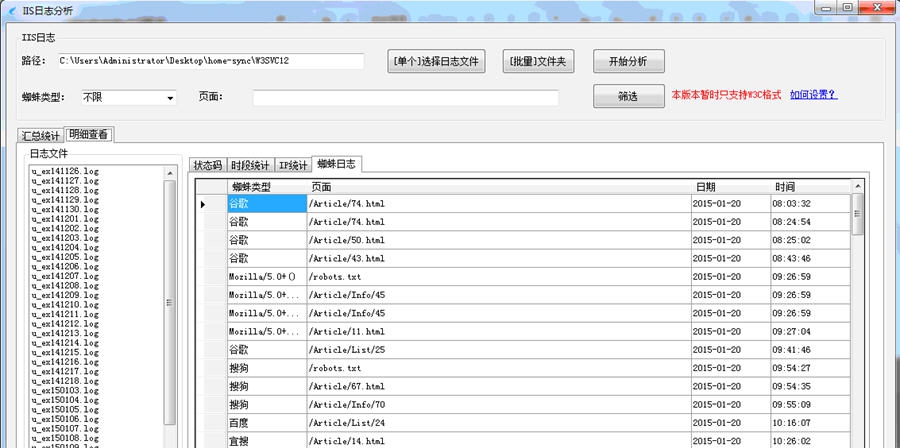Select log file u_ex150105.log
The height and width of the screenshot is (448, 900).
pos(65,410)
